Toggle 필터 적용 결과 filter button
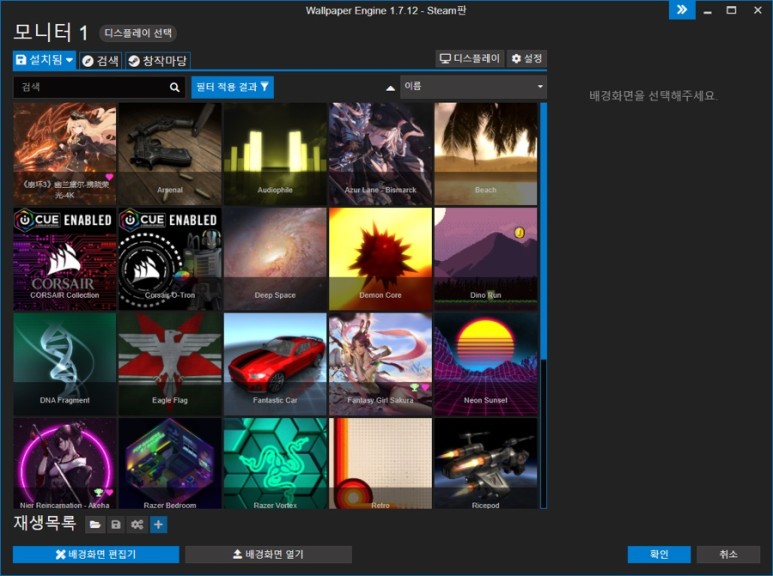Image resolution: width=773 pixels, height=576 pixels. click(x=232, y=87)
